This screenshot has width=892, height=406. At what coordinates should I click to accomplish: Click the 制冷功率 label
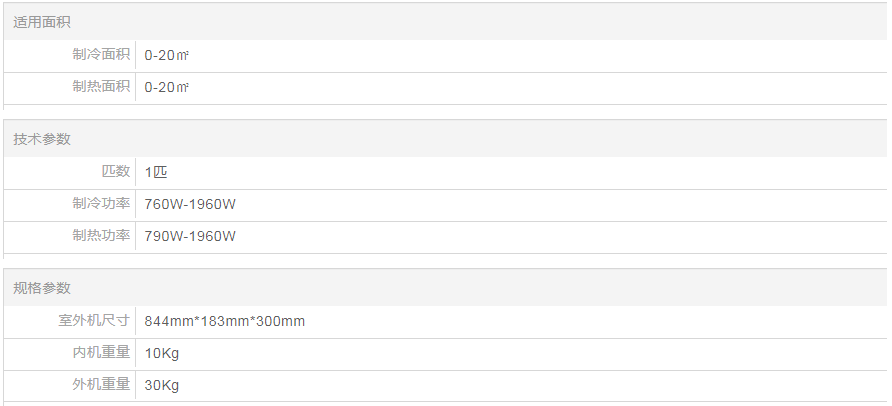[x=101, y=204]
